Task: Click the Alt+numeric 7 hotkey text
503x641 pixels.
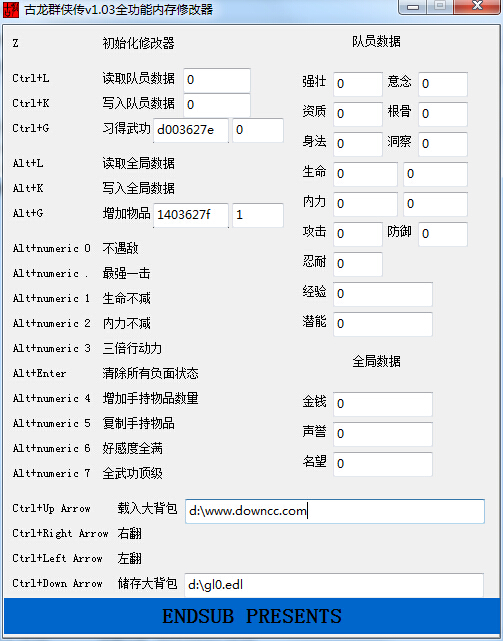Action: 52,473
